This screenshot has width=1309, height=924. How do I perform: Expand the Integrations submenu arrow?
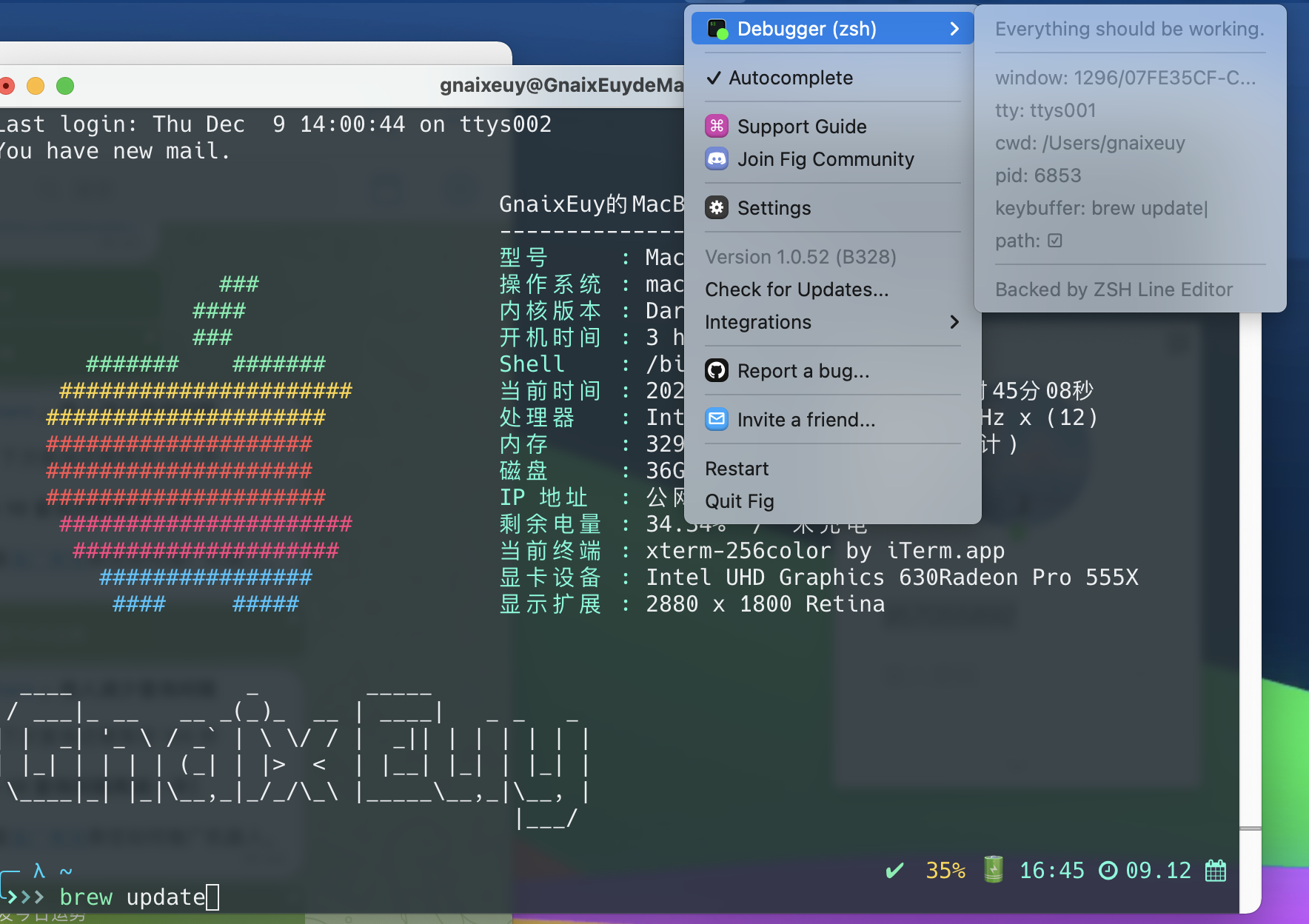[954, 322]
